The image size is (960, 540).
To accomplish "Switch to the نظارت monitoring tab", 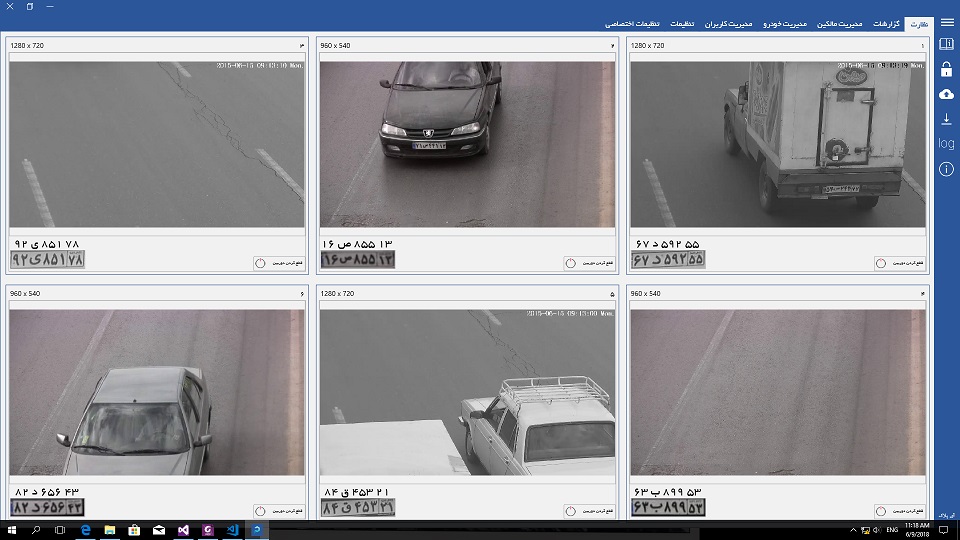I will coord(919,24).
